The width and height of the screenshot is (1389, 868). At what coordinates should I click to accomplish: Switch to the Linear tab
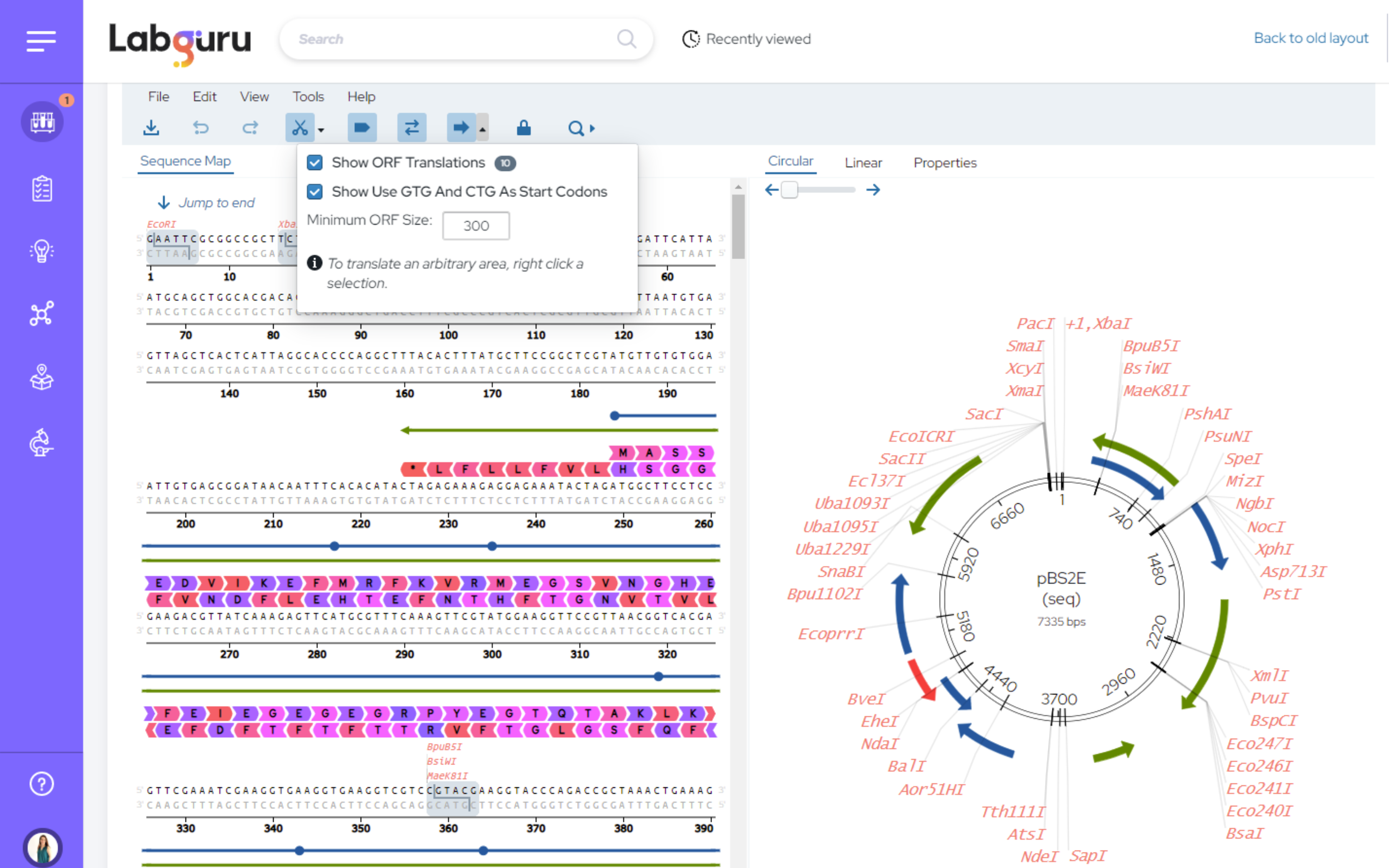pos(863,162)
